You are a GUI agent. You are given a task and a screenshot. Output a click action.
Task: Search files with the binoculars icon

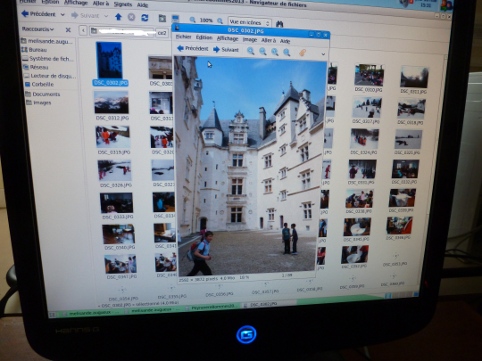click(x=280, y=24)
